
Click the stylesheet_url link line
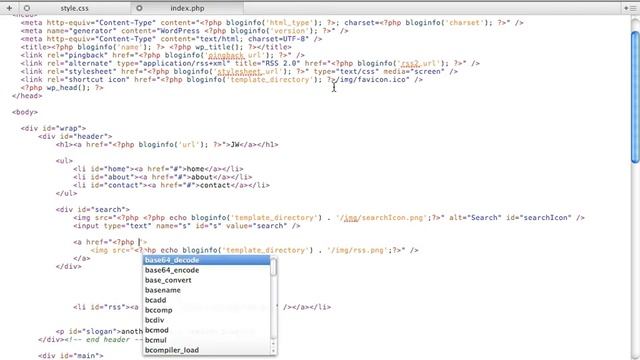pos(239,71)
